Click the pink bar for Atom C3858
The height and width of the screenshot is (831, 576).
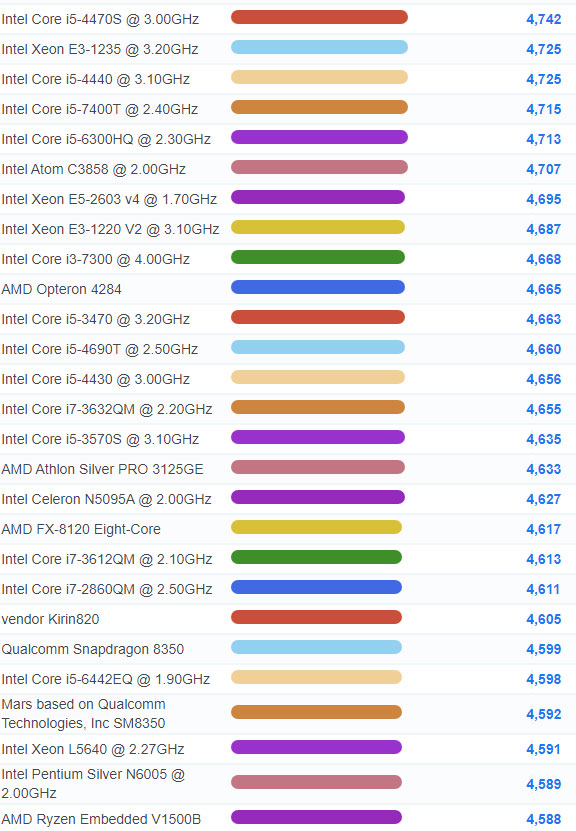(x=320, y=167)
